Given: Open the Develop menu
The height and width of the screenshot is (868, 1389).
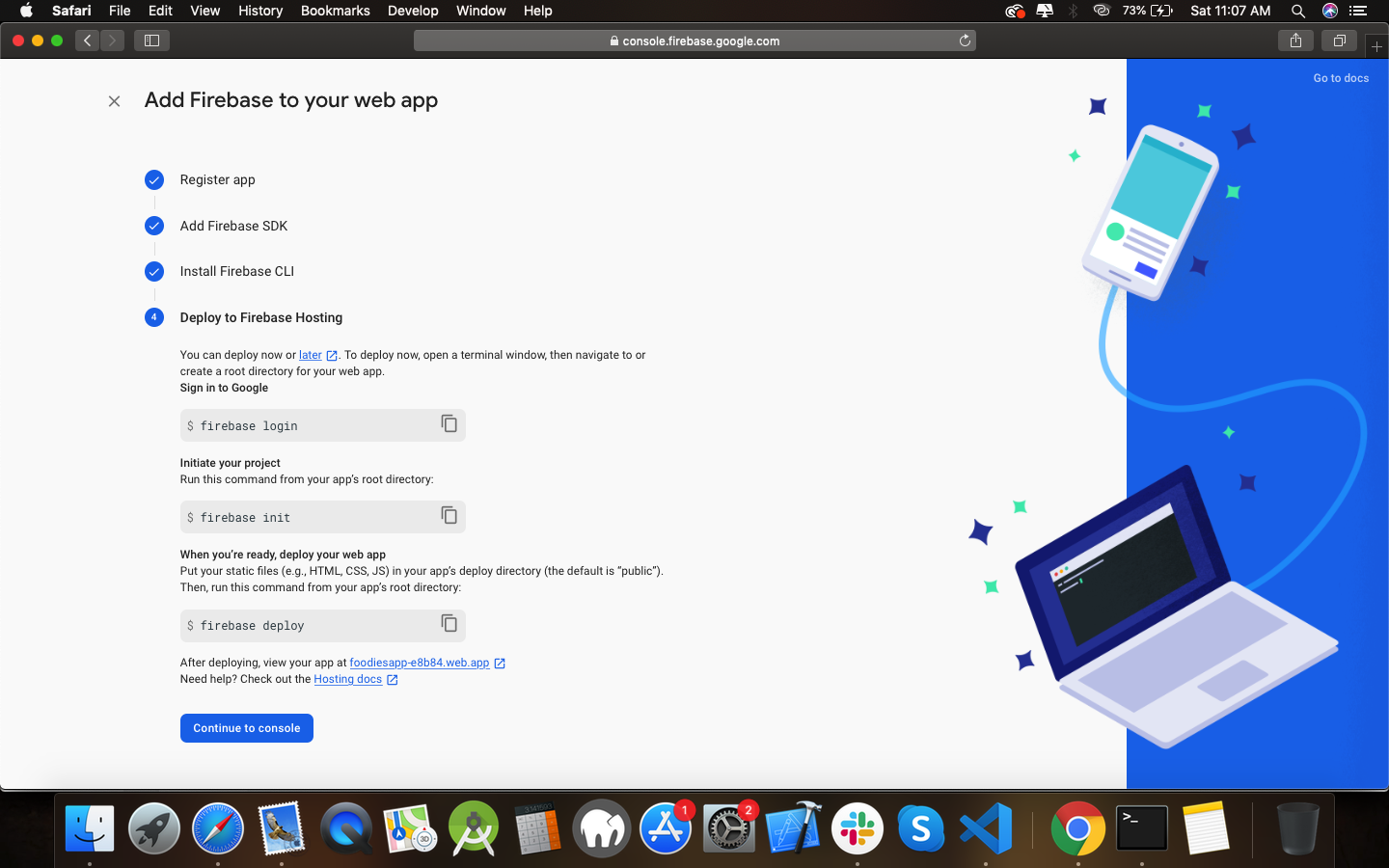Looking at the screenshot, I should [413, 11].
